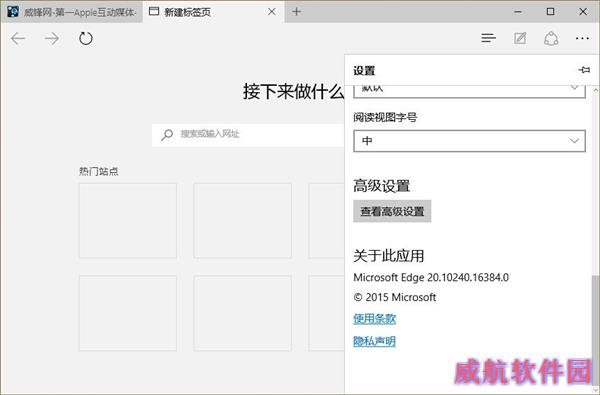Open the first tile in second row
The image size is (600, 395).
coord(128,313)
